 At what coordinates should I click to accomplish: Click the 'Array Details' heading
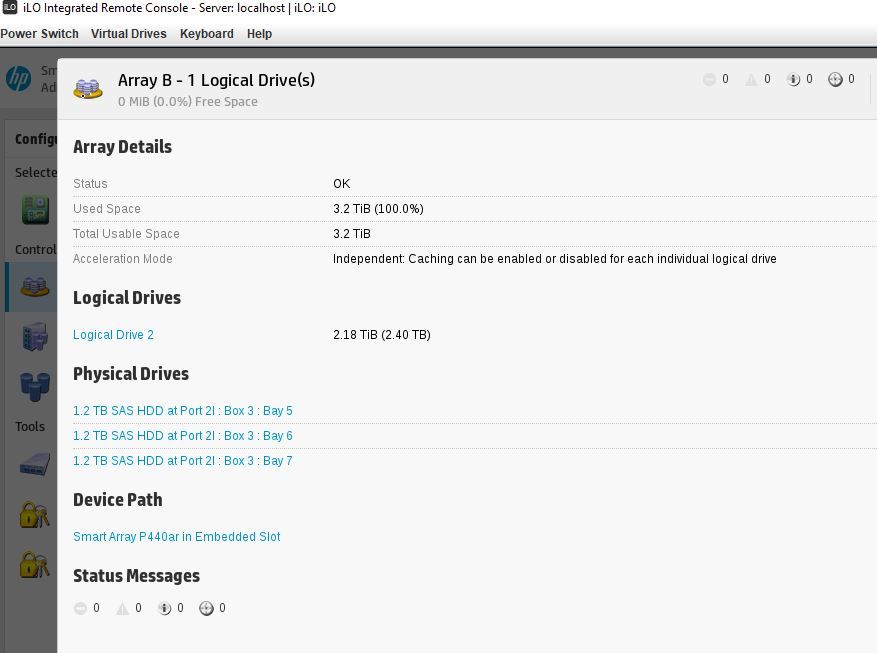(122, 147)
